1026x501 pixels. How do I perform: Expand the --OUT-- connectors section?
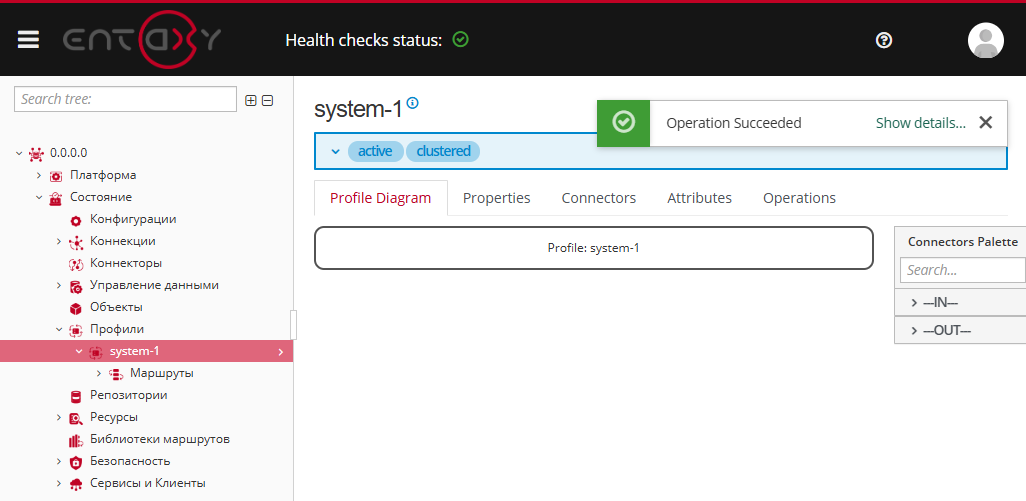coord(915,331)
